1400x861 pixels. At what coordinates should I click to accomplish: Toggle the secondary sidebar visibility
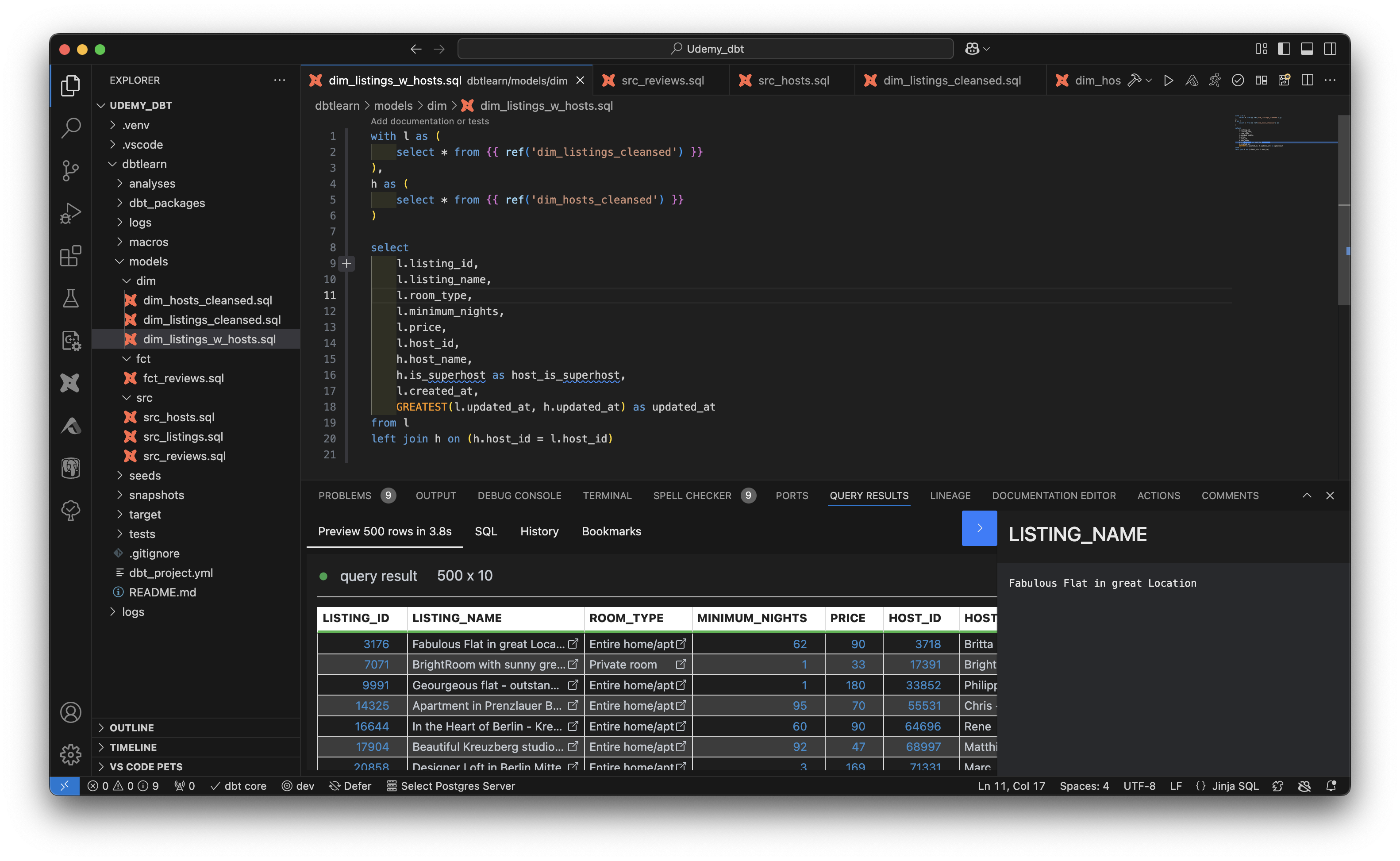(x=1330, y=49)
